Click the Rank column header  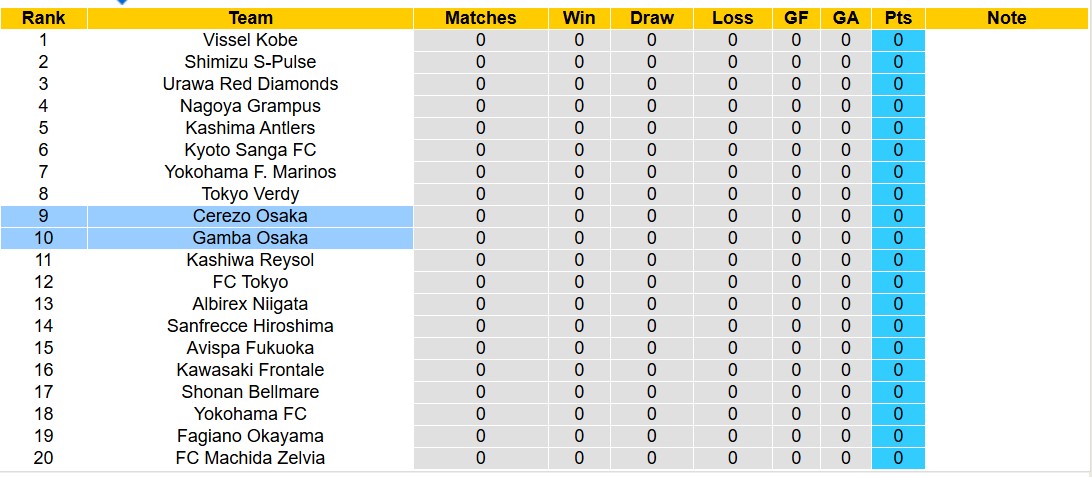[43, 18]
